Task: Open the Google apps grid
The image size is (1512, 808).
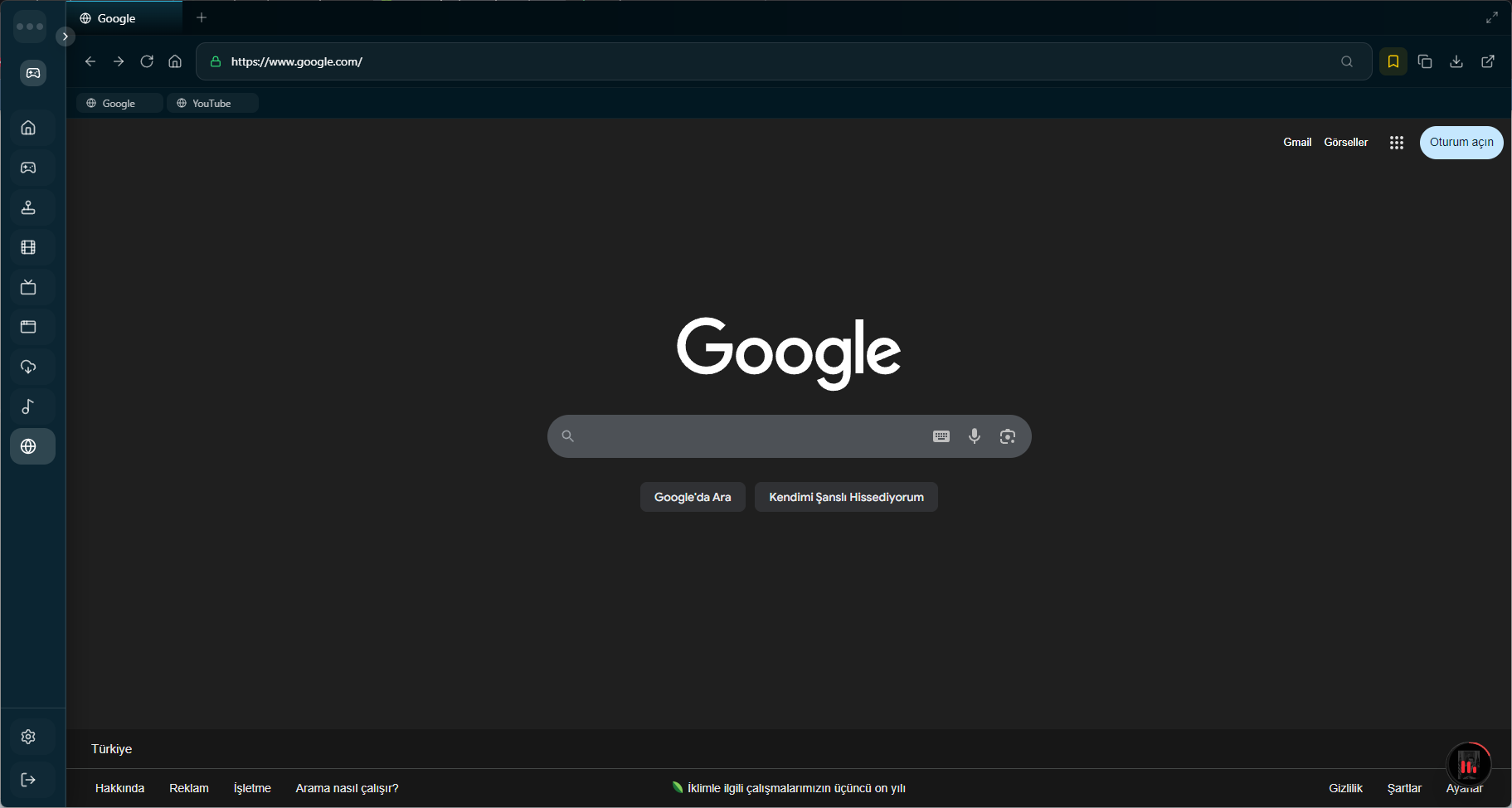Action: 1396,142
